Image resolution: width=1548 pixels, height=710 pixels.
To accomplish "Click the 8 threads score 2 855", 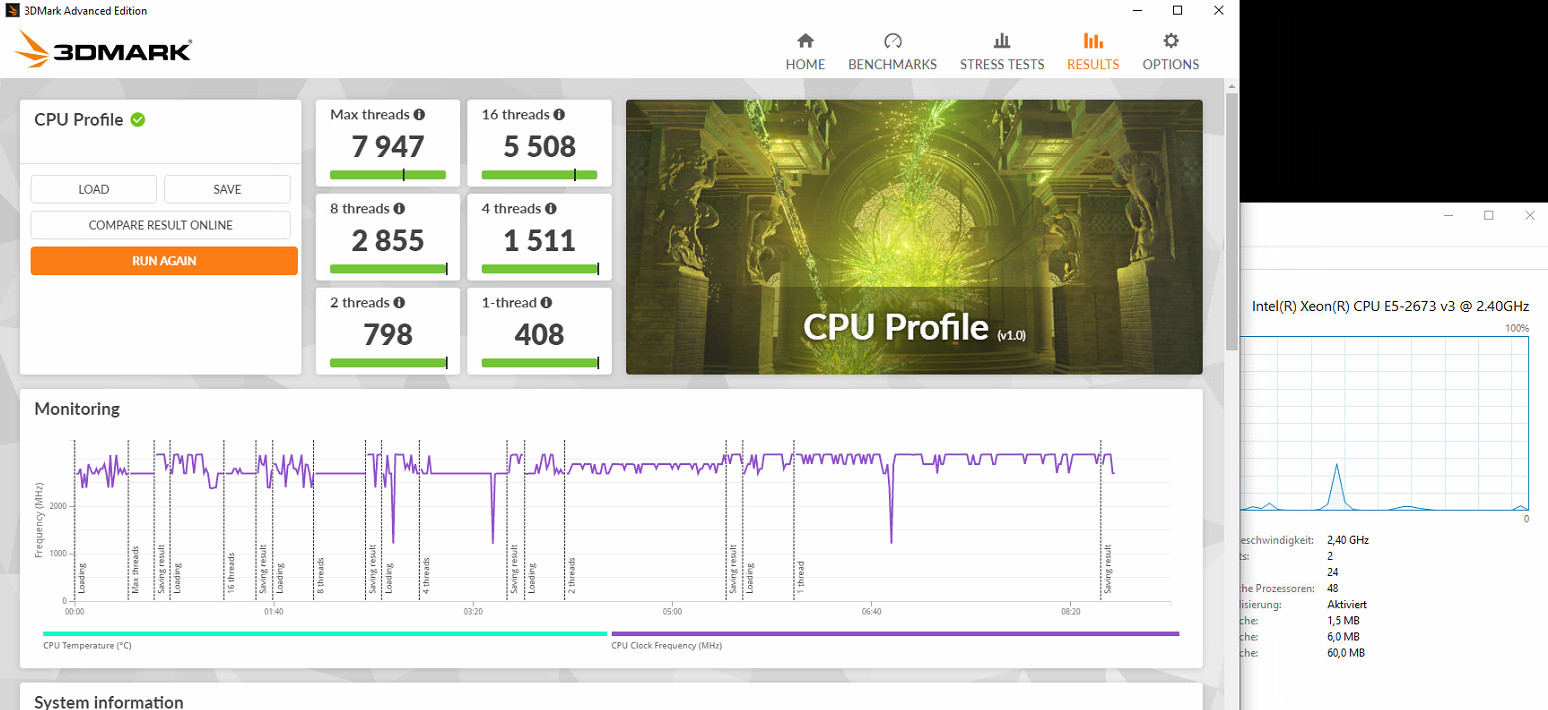I will point(388,241).
